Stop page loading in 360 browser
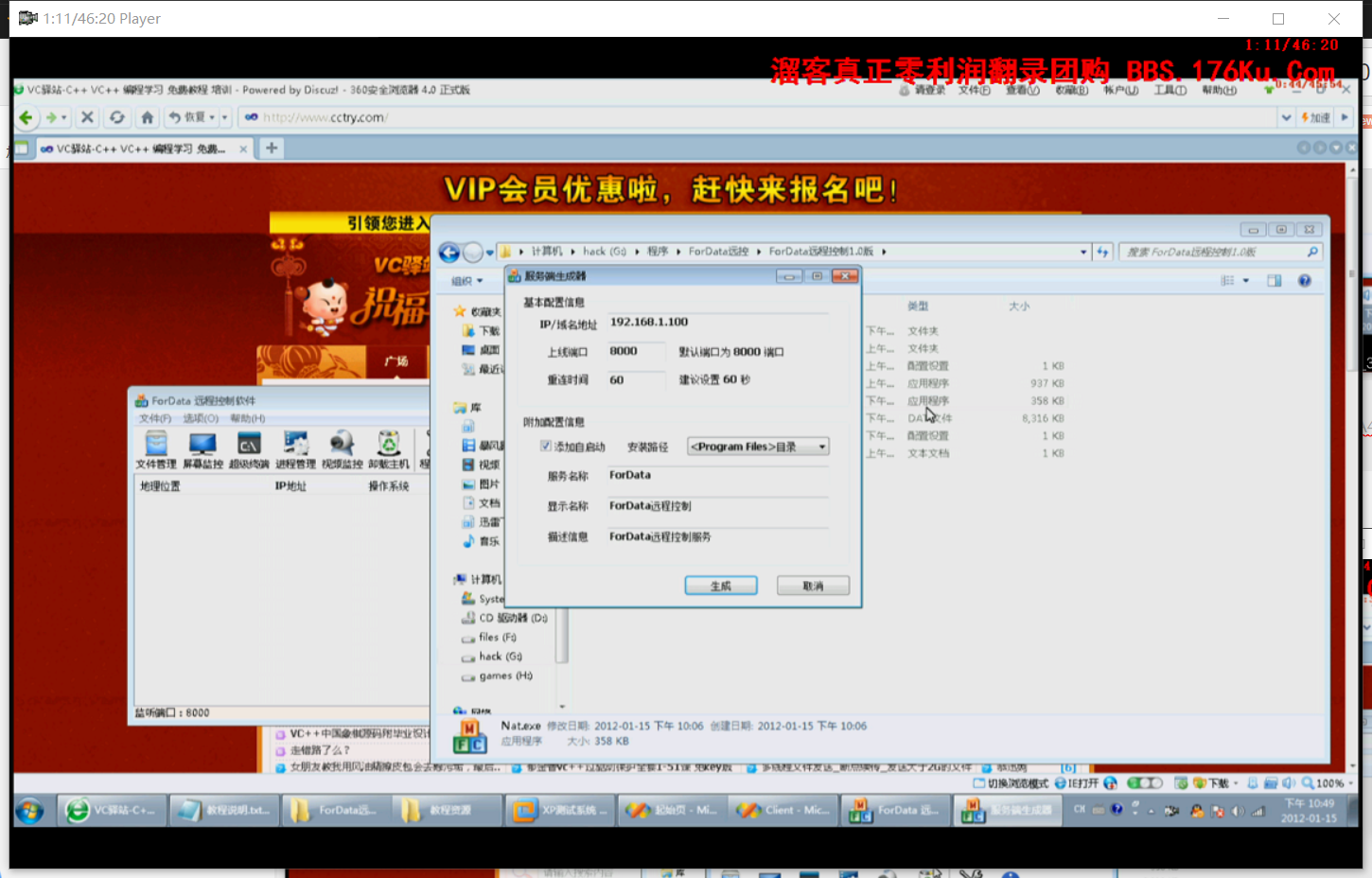The height and width of the screenshot is (878, 1372). point(87,117)
